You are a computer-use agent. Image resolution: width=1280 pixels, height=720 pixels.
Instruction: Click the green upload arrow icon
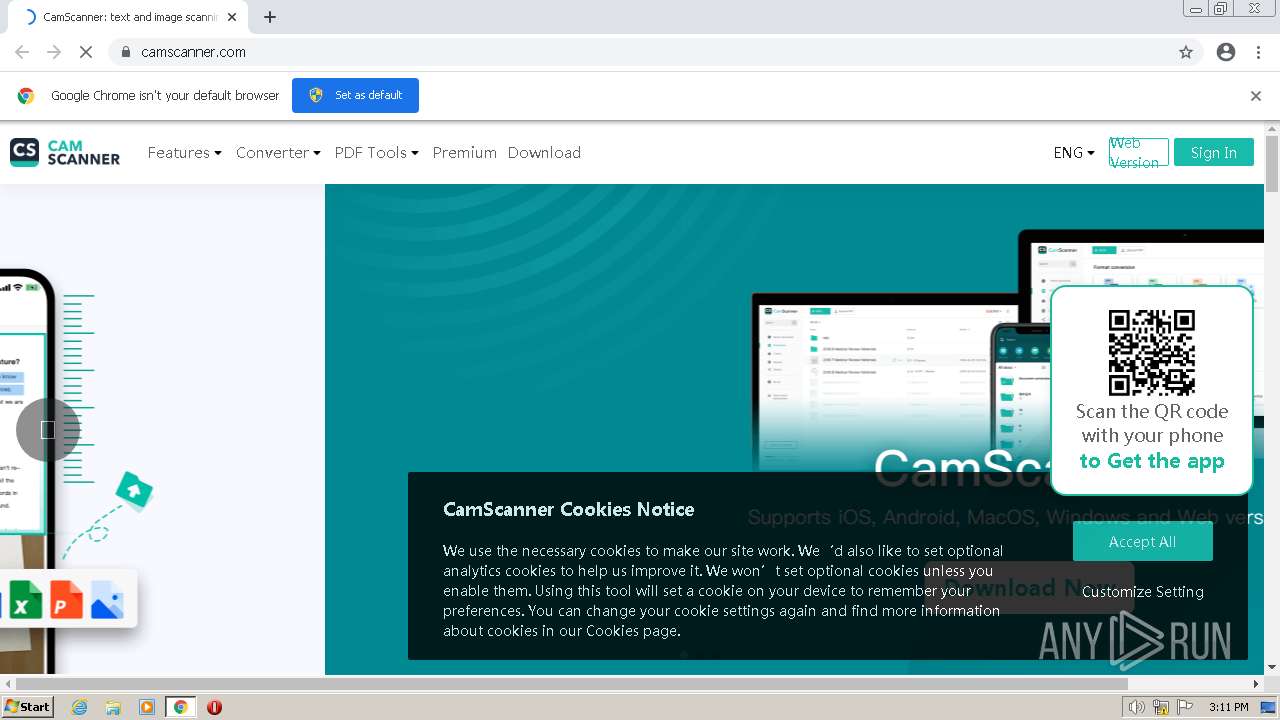[134, 490]
